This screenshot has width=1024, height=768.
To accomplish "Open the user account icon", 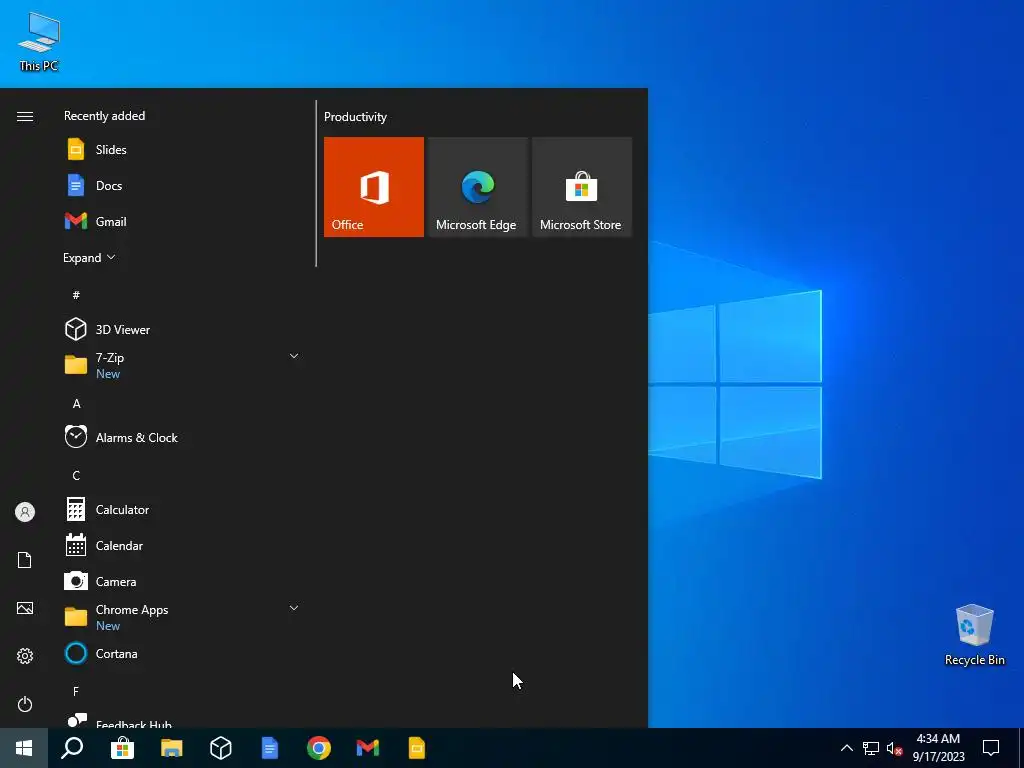I will [25, 512].
